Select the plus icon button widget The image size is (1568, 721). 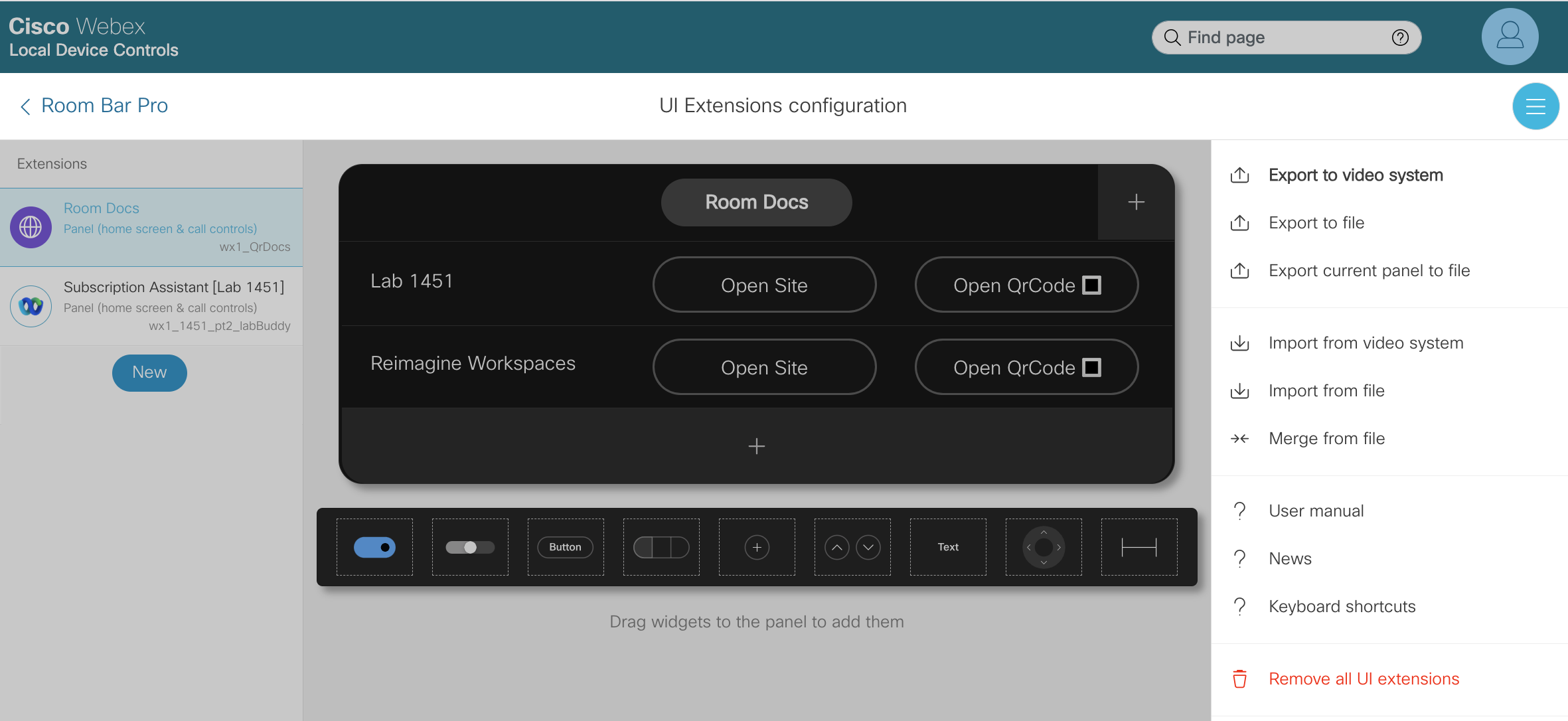pyautogui.click(x=757, y=547)
